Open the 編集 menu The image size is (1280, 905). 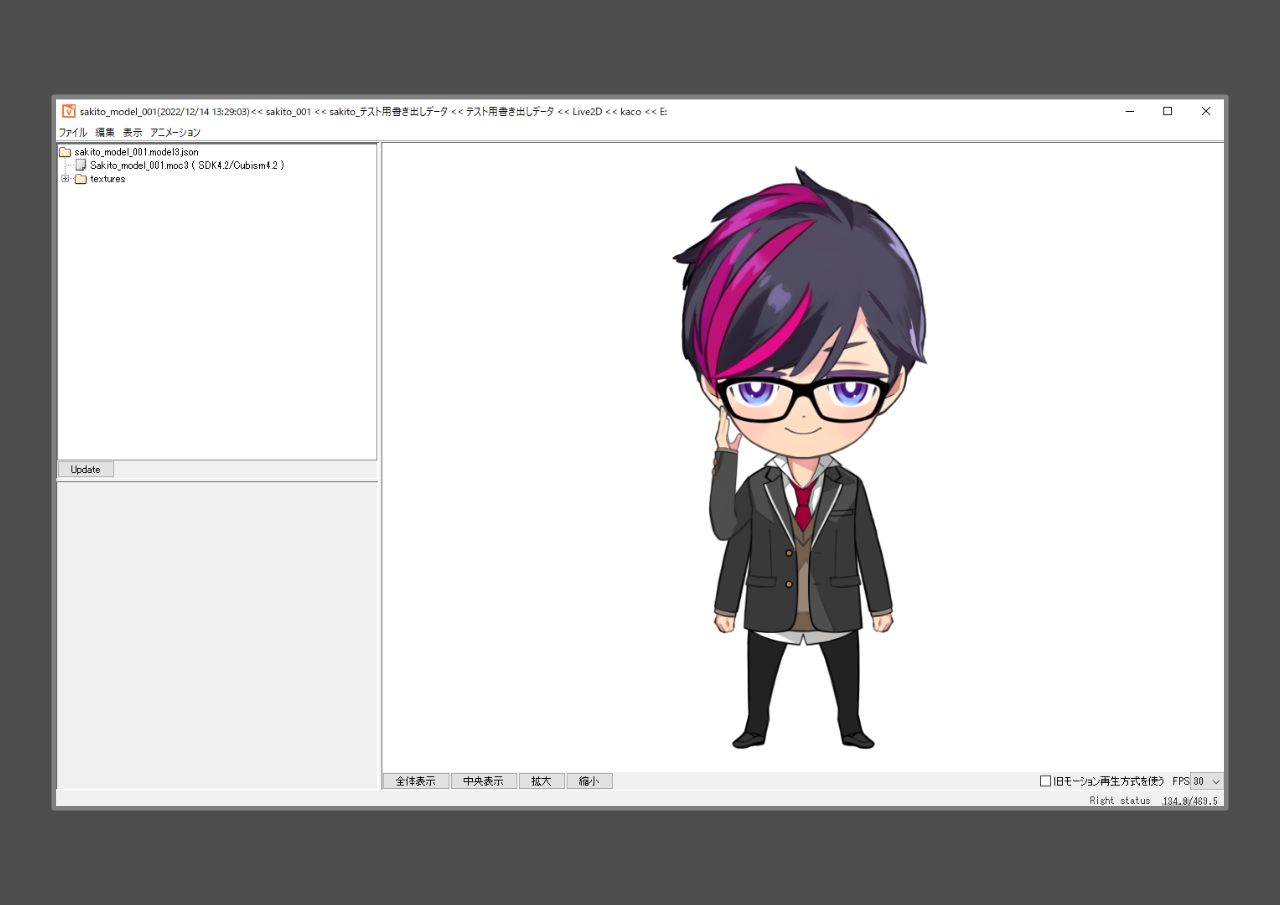click(x=105, y=132)
